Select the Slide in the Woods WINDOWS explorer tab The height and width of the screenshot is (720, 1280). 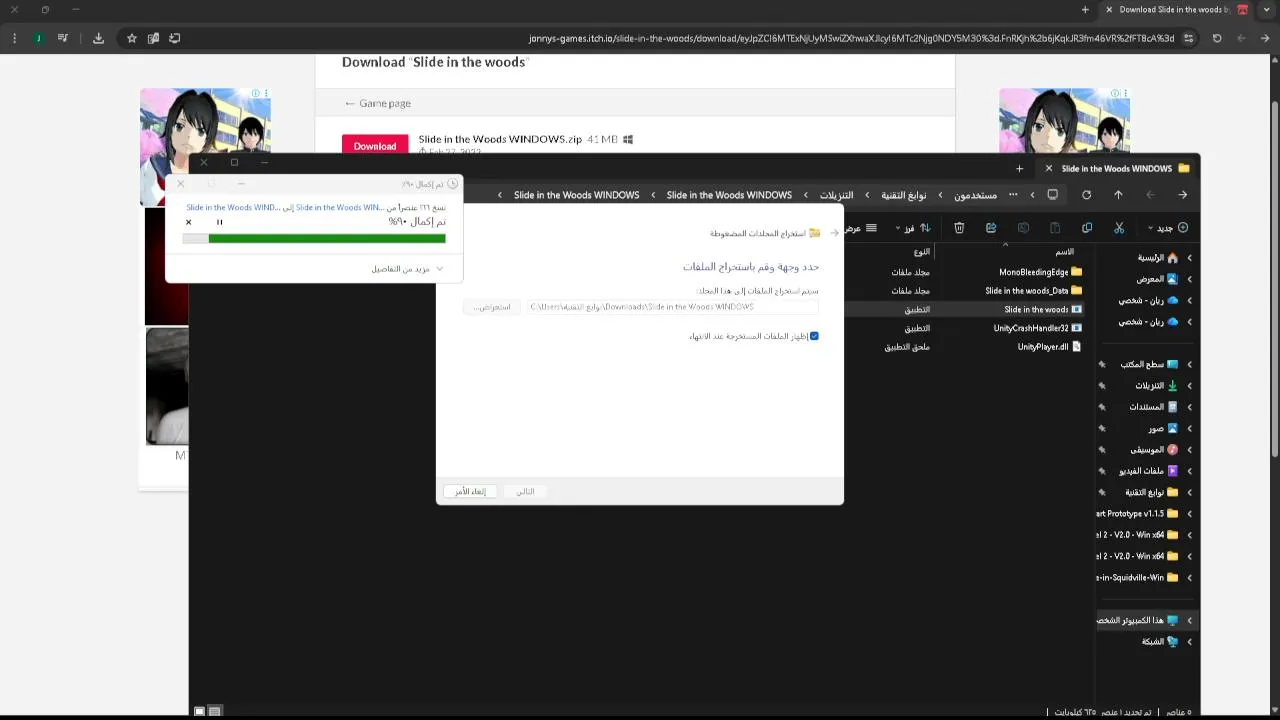point(1117,169)
